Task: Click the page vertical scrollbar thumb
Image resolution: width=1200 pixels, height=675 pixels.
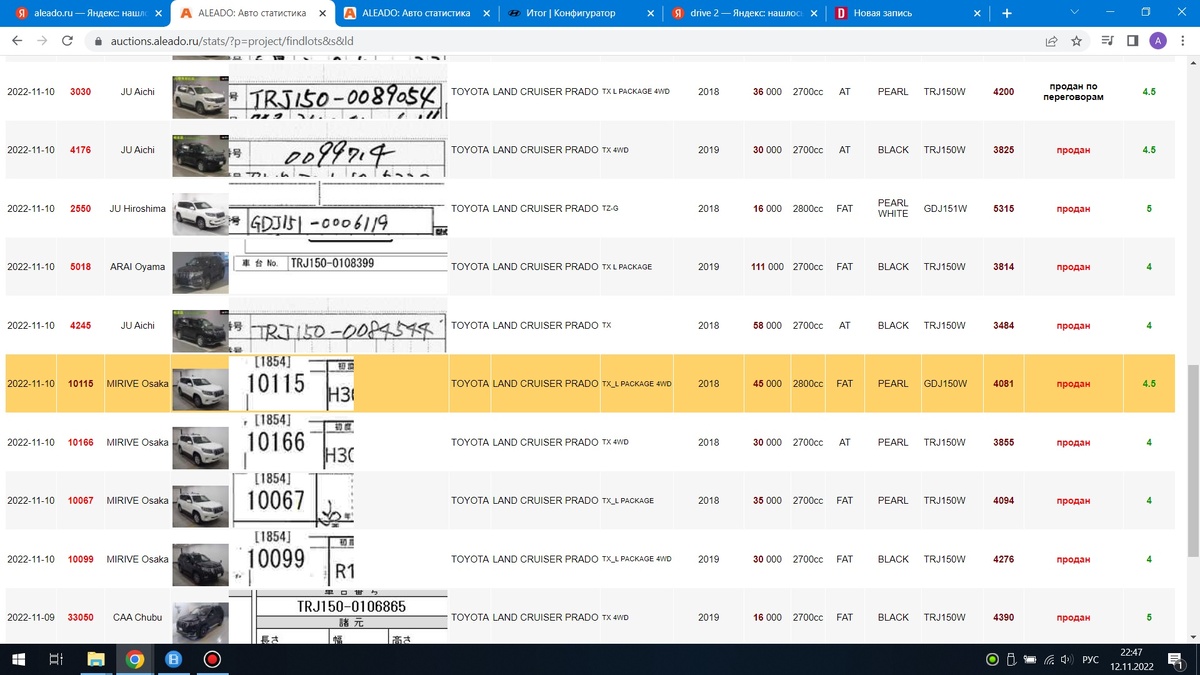Action: (1192, 461)
